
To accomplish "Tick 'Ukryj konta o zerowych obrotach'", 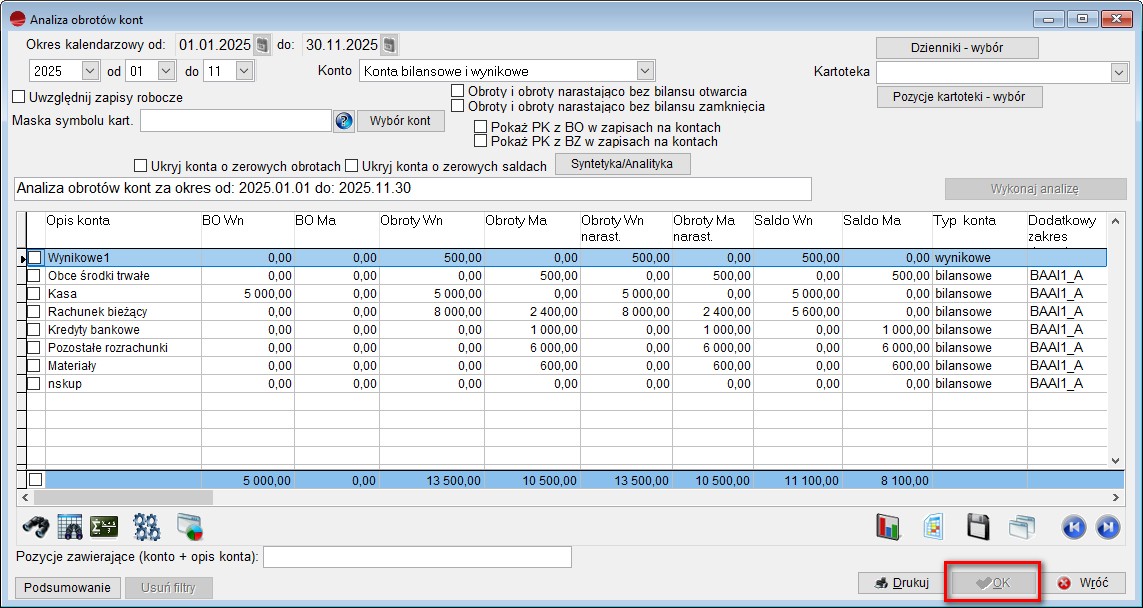I will point(141,166).
